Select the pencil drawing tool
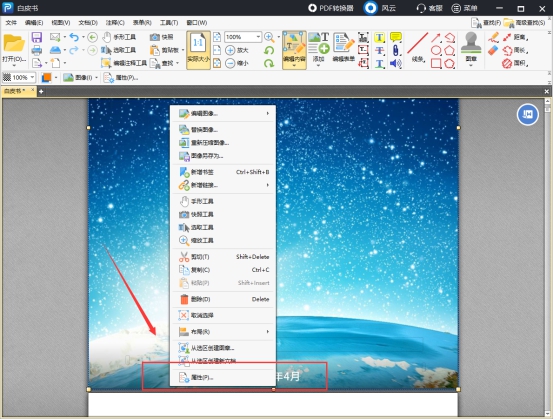 [493, 37]
